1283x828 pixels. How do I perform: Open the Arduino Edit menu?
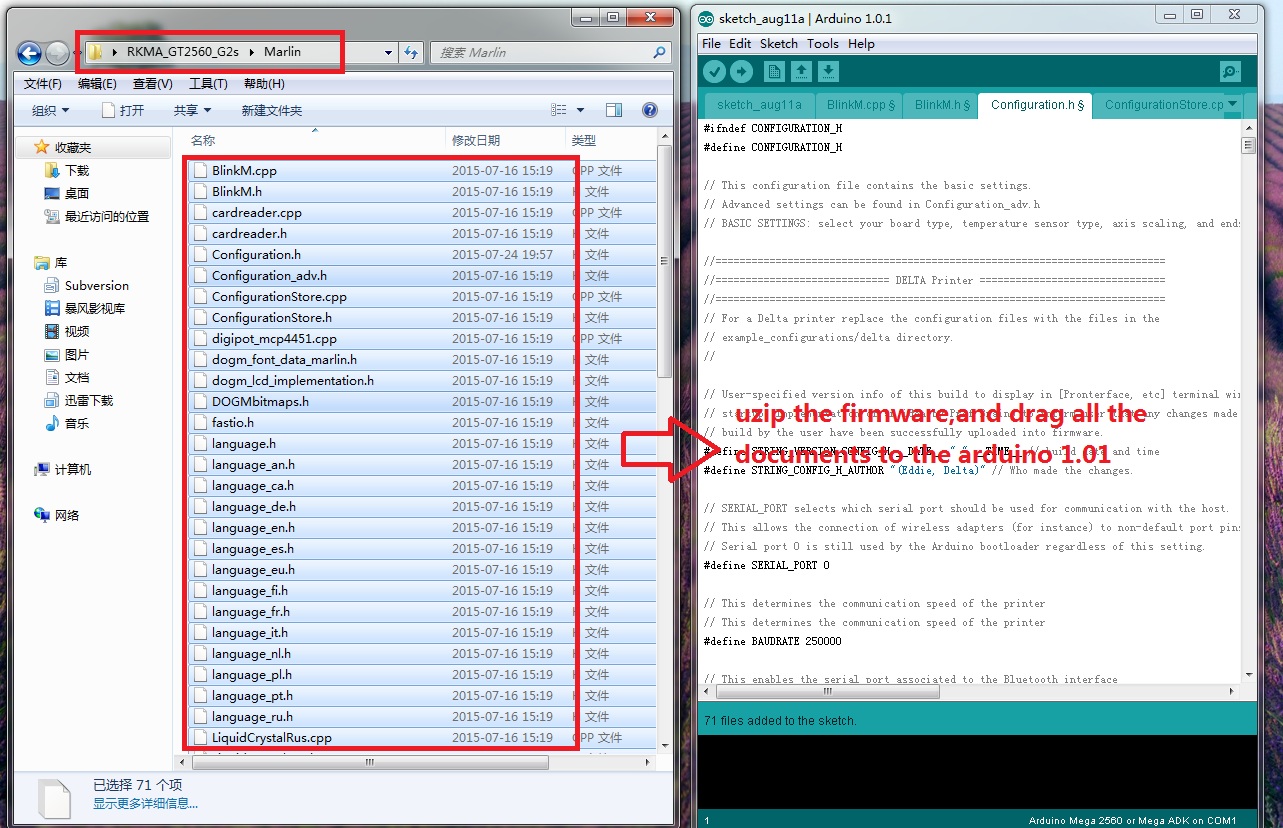tap(740, 44)
